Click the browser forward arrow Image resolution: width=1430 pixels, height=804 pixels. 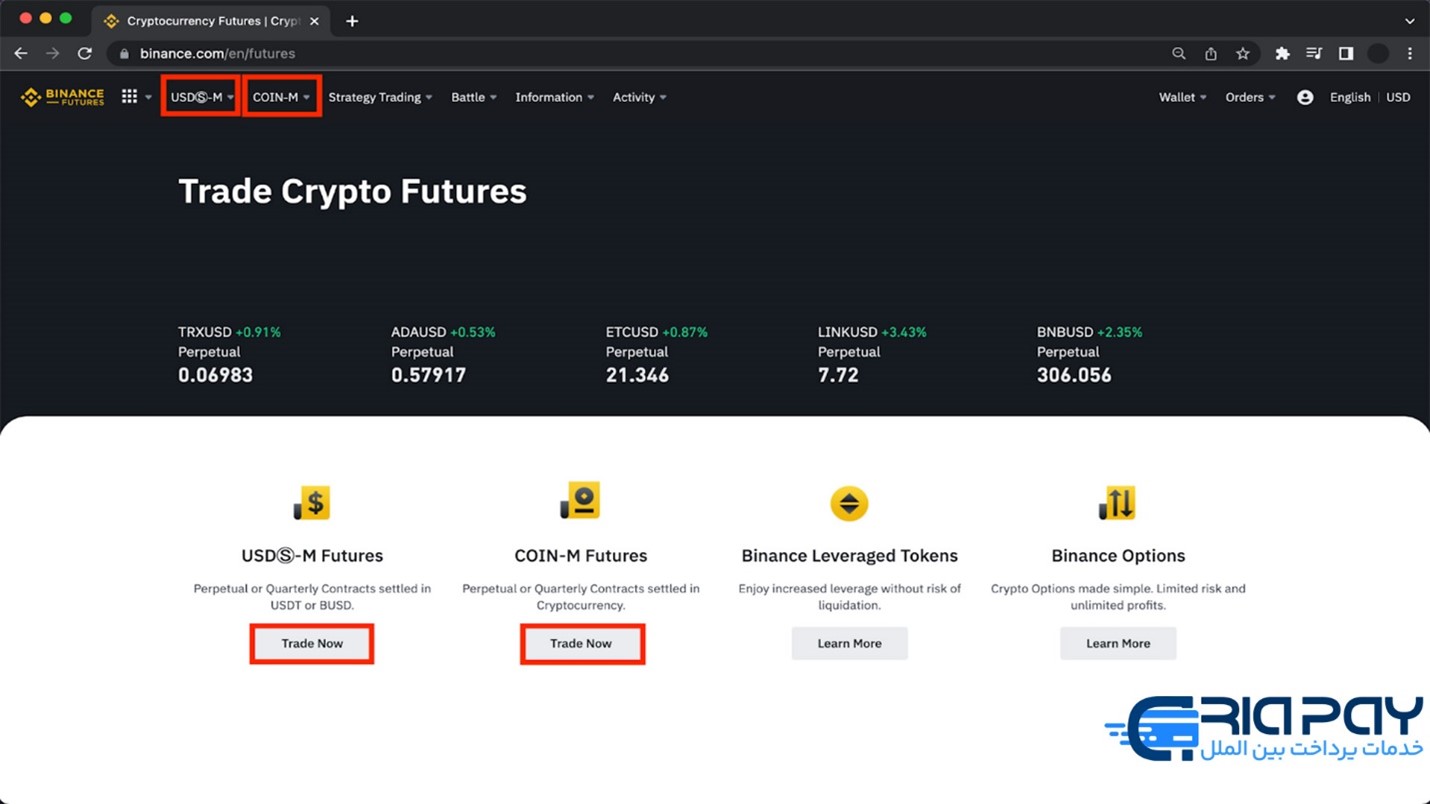pos(53,53)
